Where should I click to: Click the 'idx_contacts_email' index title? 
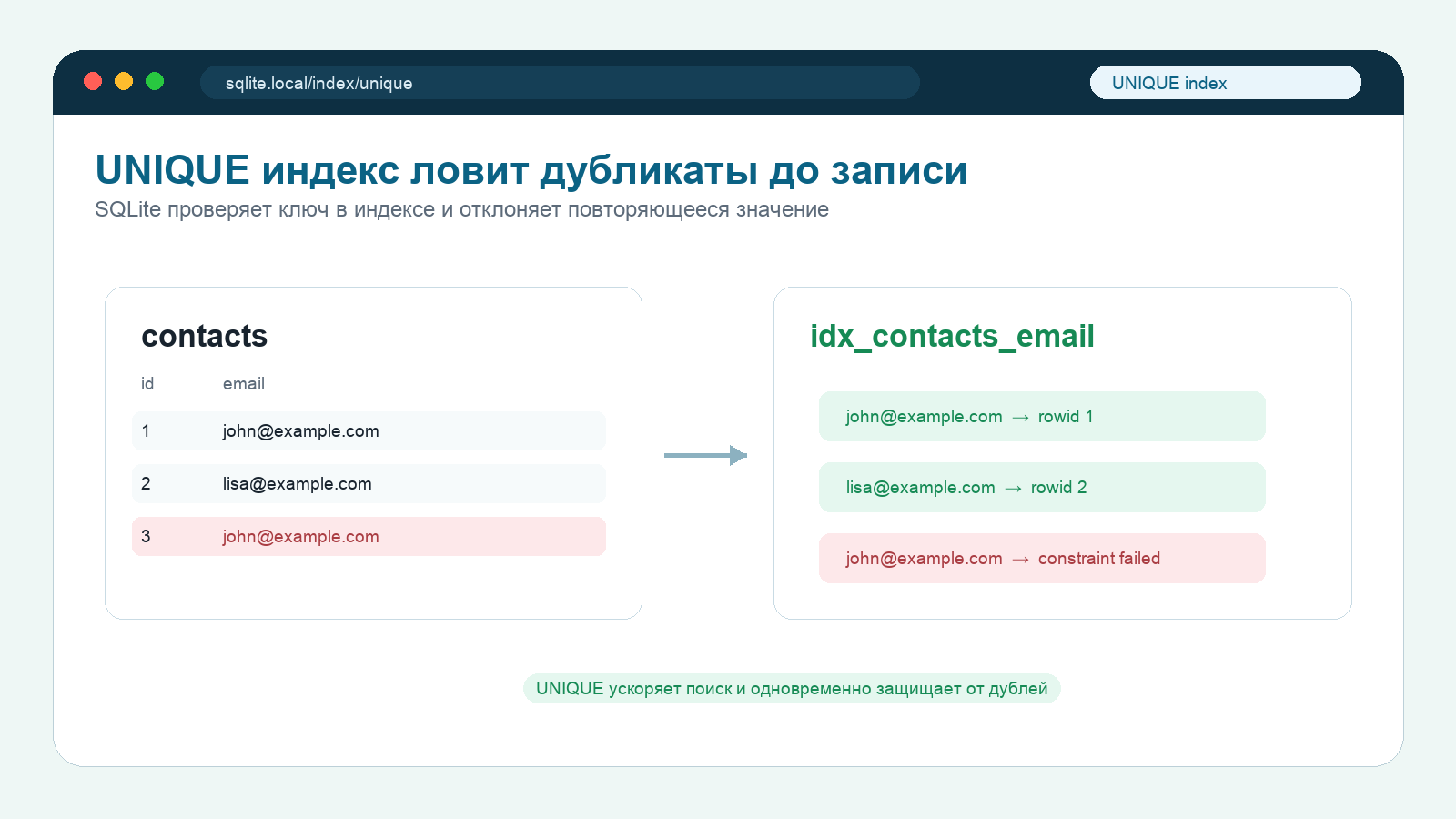click(x=952, y=336)
